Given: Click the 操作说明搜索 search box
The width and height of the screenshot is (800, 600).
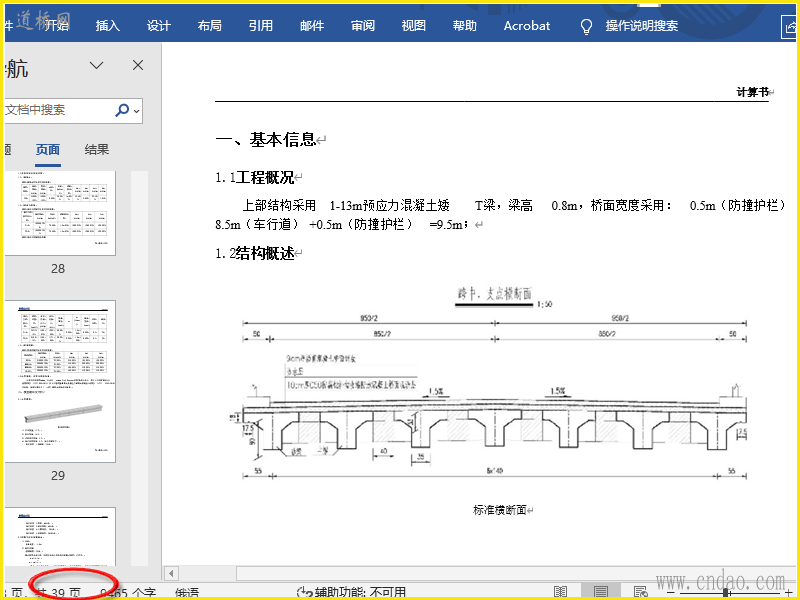Looking at the screenshot, I should [642, 26].
